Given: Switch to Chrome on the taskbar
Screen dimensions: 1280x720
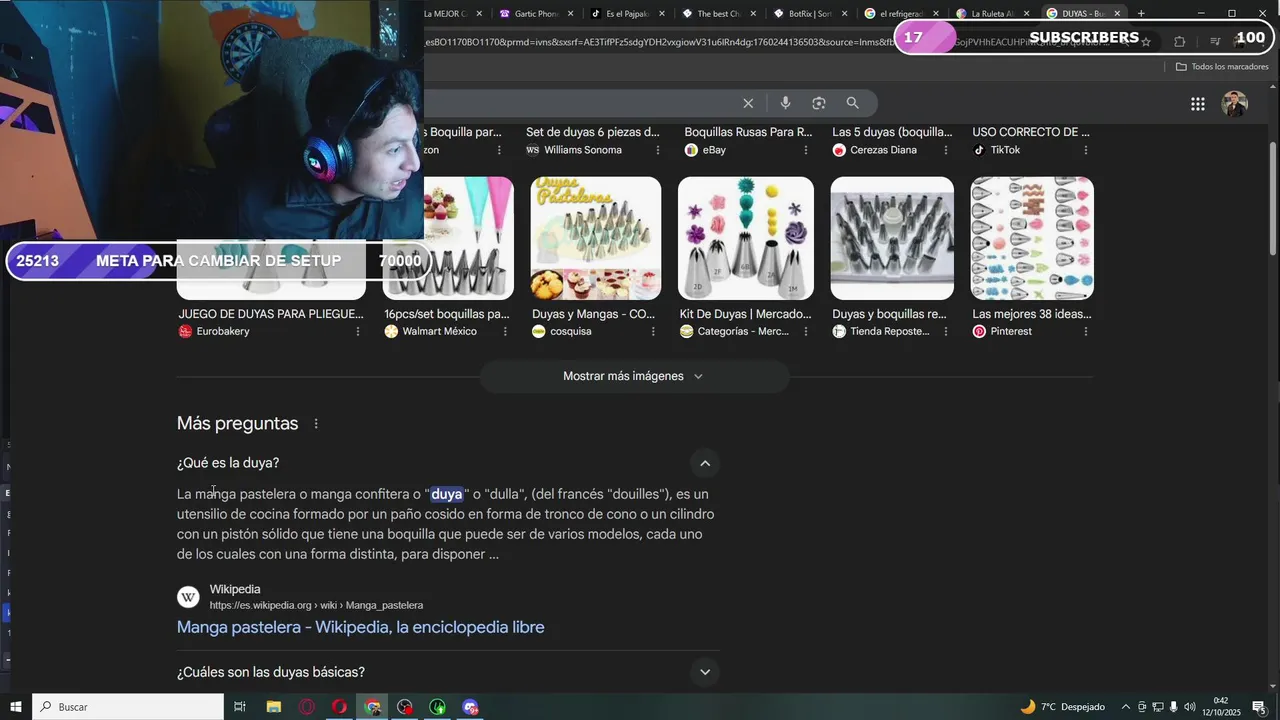Looking at the screenshot, I should pyautogui.click(x=372, y=707).
